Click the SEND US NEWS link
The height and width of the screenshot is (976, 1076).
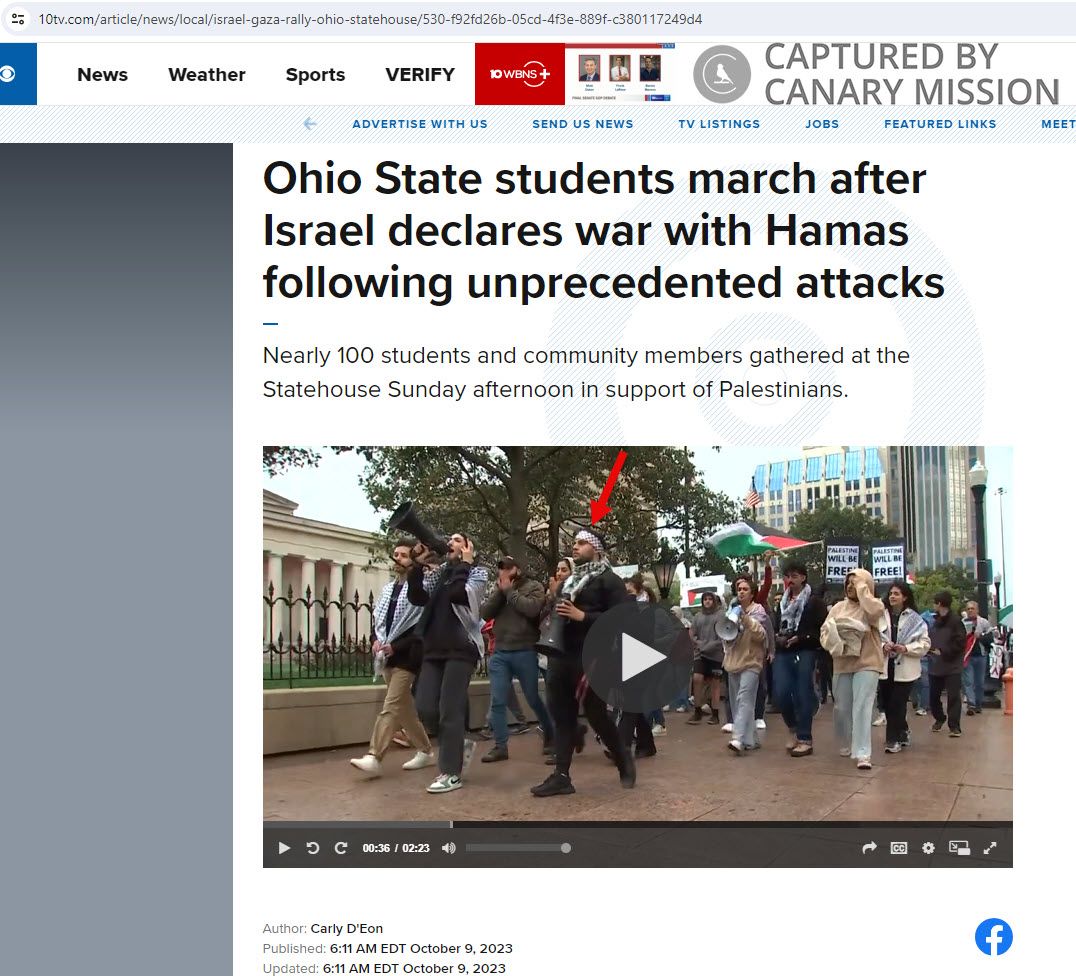coord(583,124)
